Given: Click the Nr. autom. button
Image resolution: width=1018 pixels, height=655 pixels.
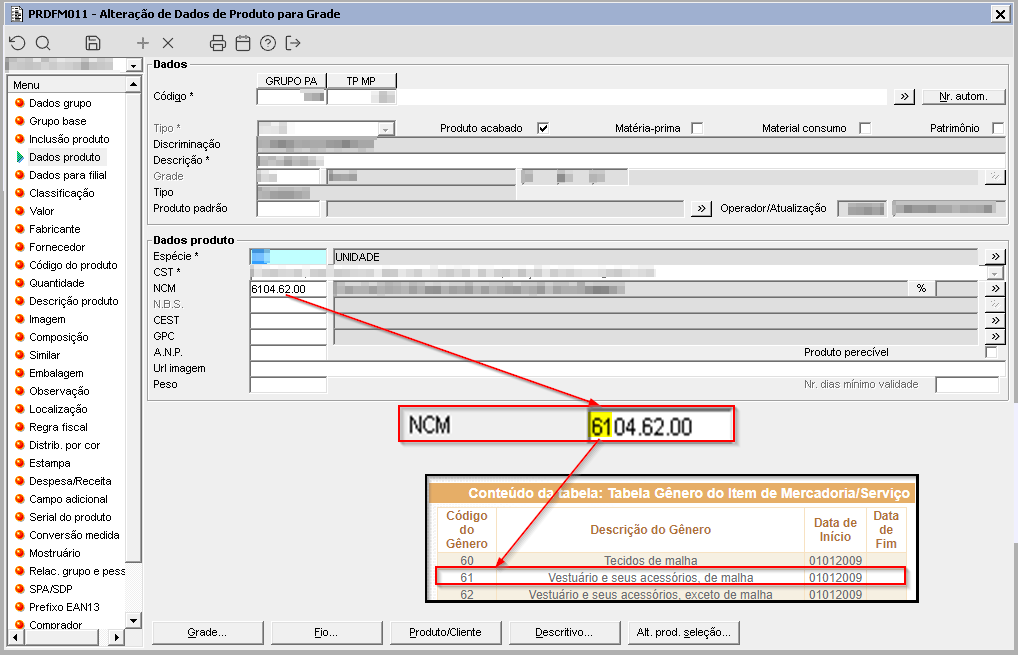Looking at the screenshot, I should click(x=963, y=97).
